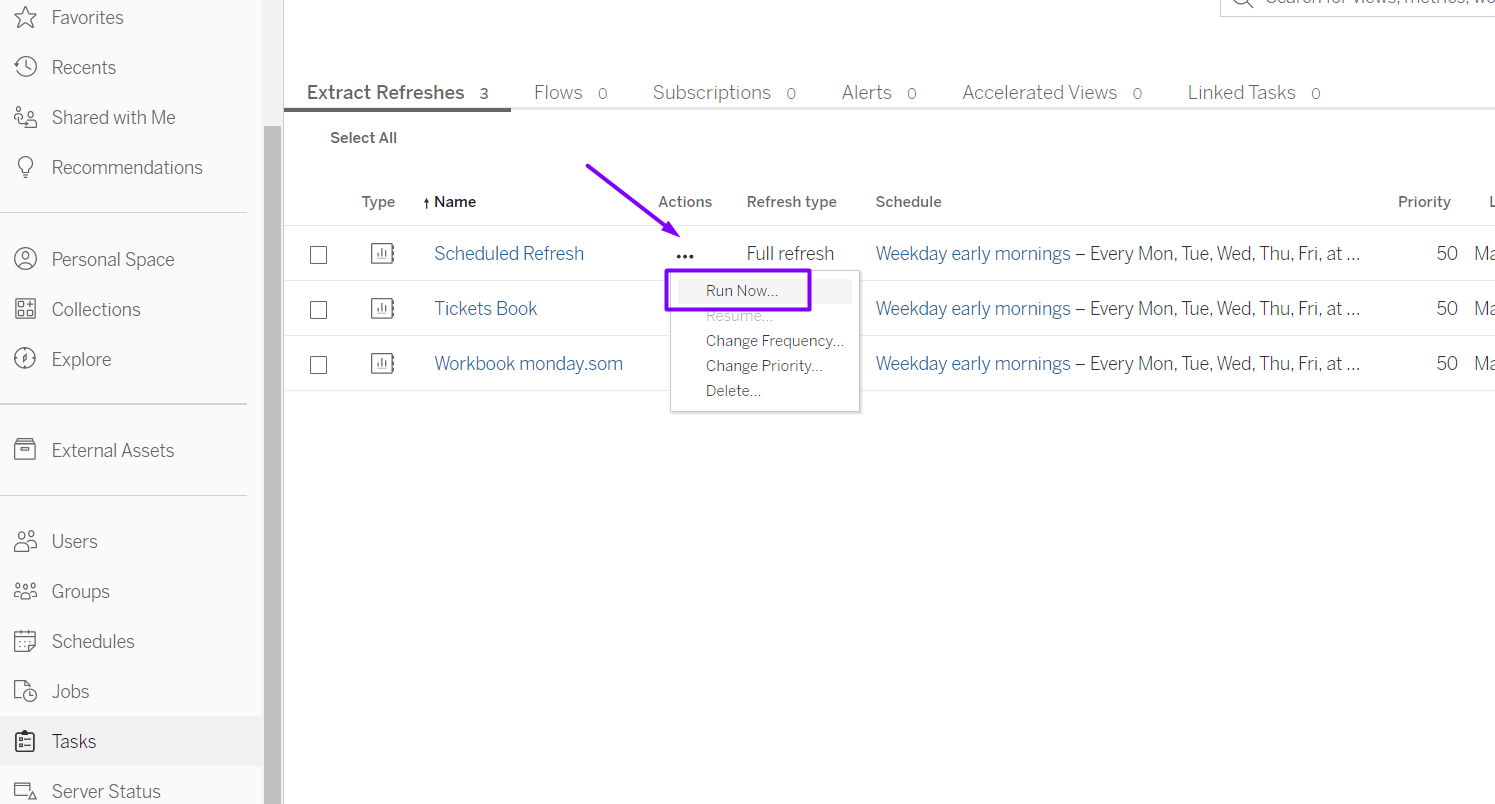Check the Scheduled Refresh row checkbox
Screen dimensions: 1495x804
click(318, 255)
